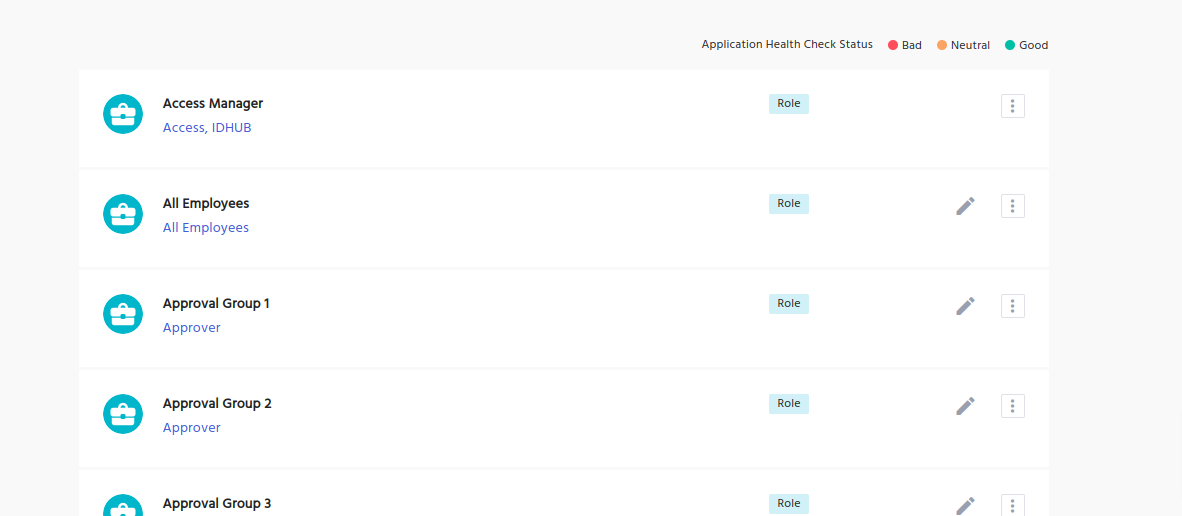Screen dimensions: 1182x516
Task: Edit Approval Group 3 using pencil icon
Action: click(965, 505)
